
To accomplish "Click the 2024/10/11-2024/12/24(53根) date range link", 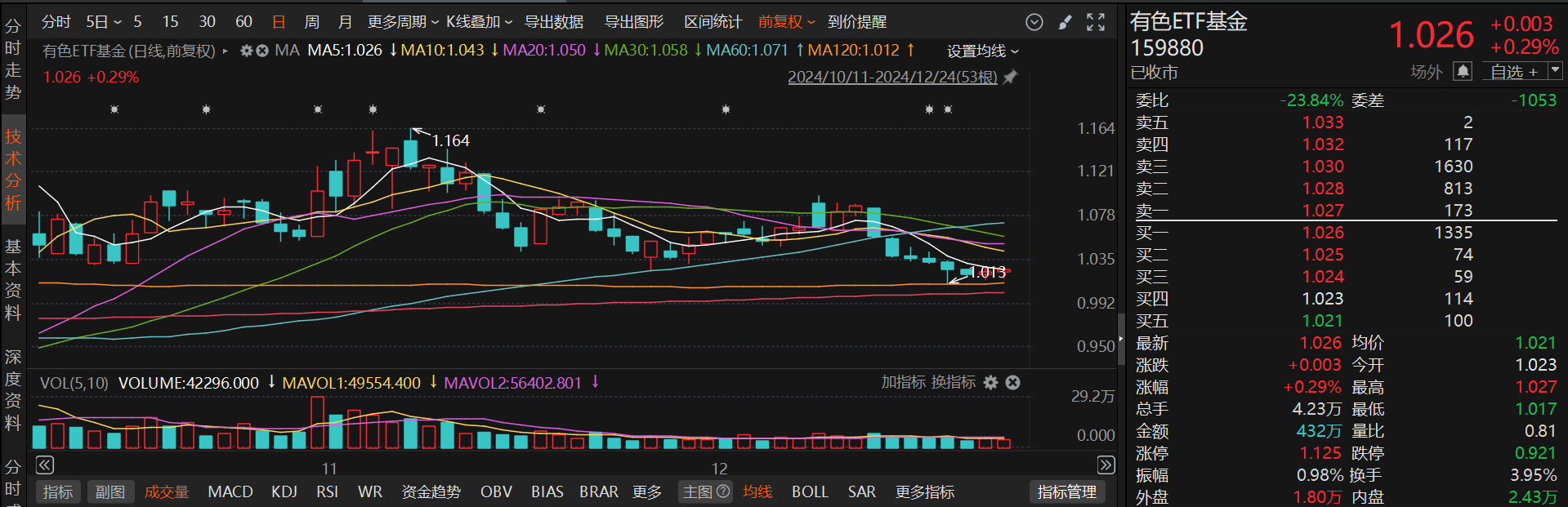I will (x=892, y=78).
